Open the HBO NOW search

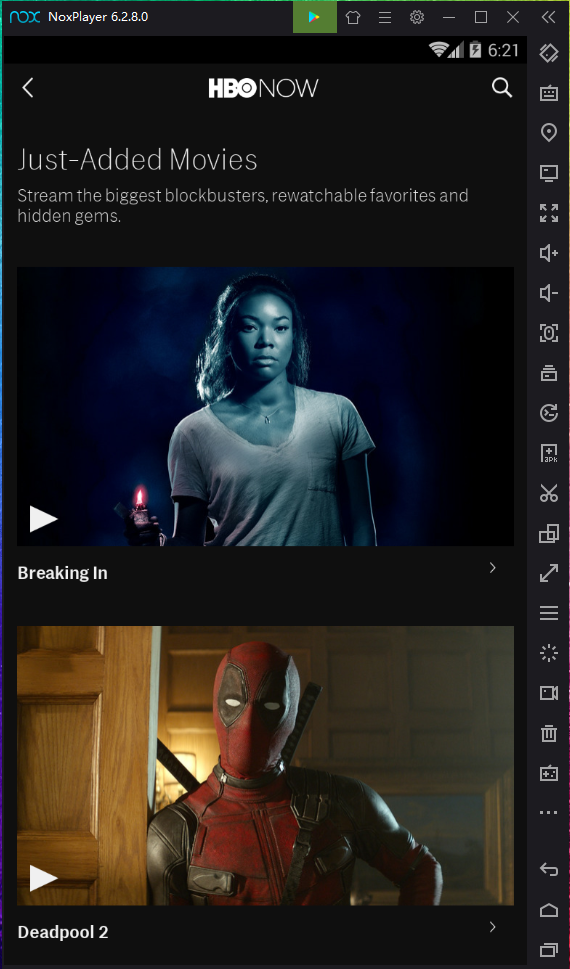[502, 88]
